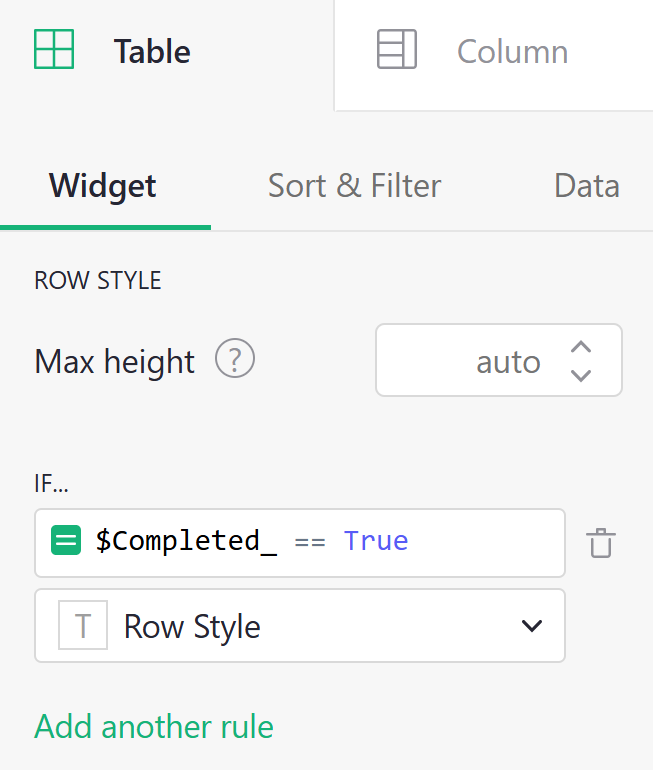Viewport: 653px width, 770px height.
Task: Open the Row Style dropdown
Action: click(x=300, y=626)
